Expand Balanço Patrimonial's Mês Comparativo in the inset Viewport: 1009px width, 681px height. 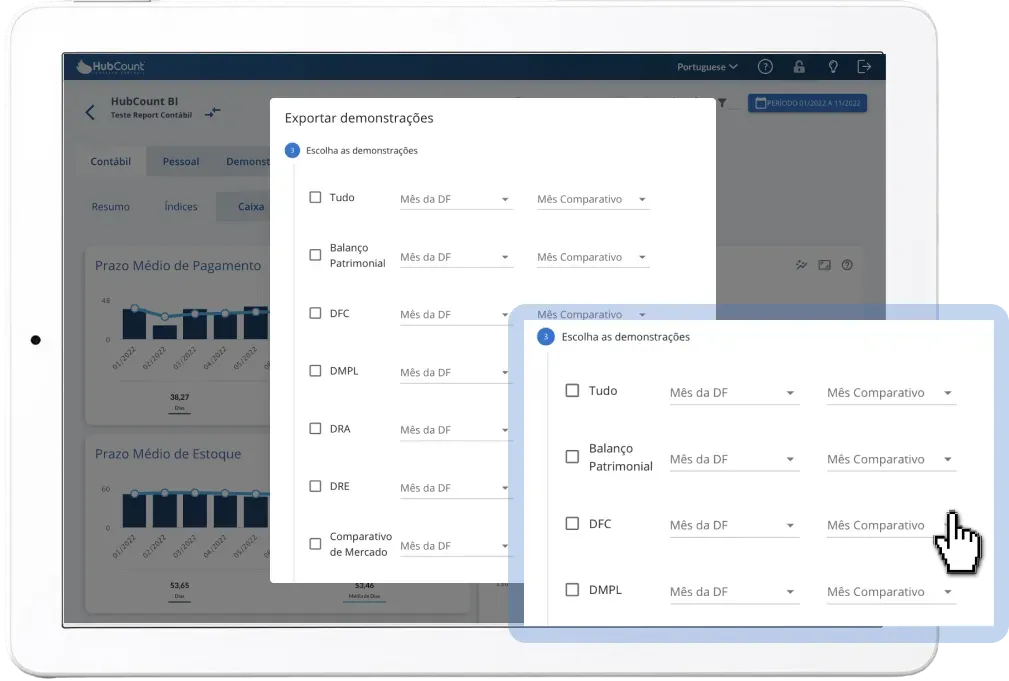coord(891,459)
